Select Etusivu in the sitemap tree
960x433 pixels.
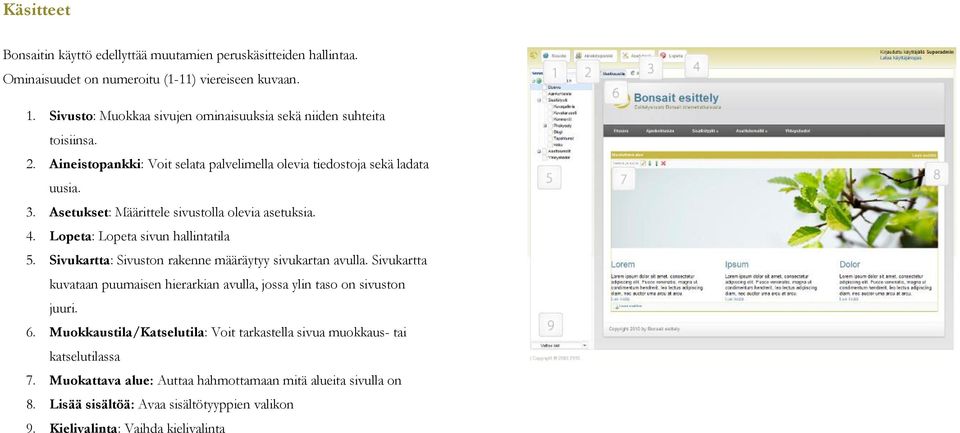coord(554,87)
